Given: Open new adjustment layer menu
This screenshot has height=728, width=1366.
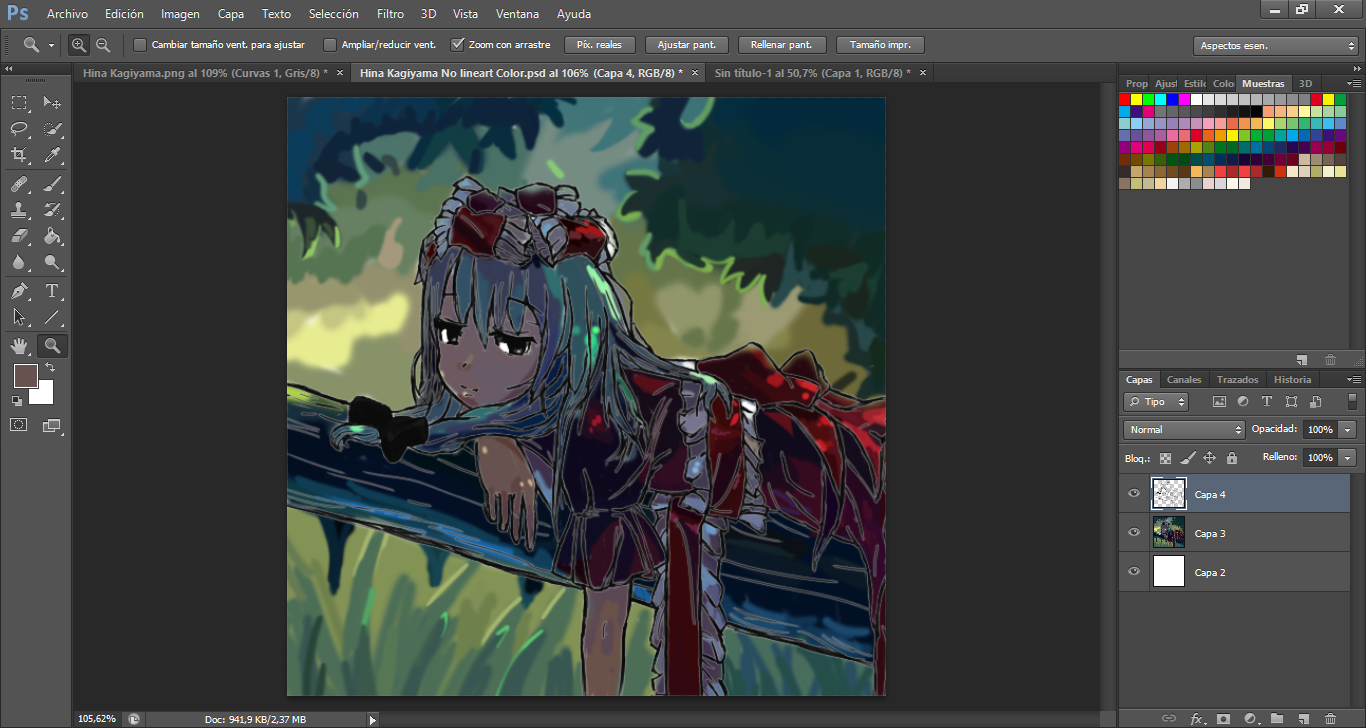Looking at the screenshot, I should point(1250,718).
